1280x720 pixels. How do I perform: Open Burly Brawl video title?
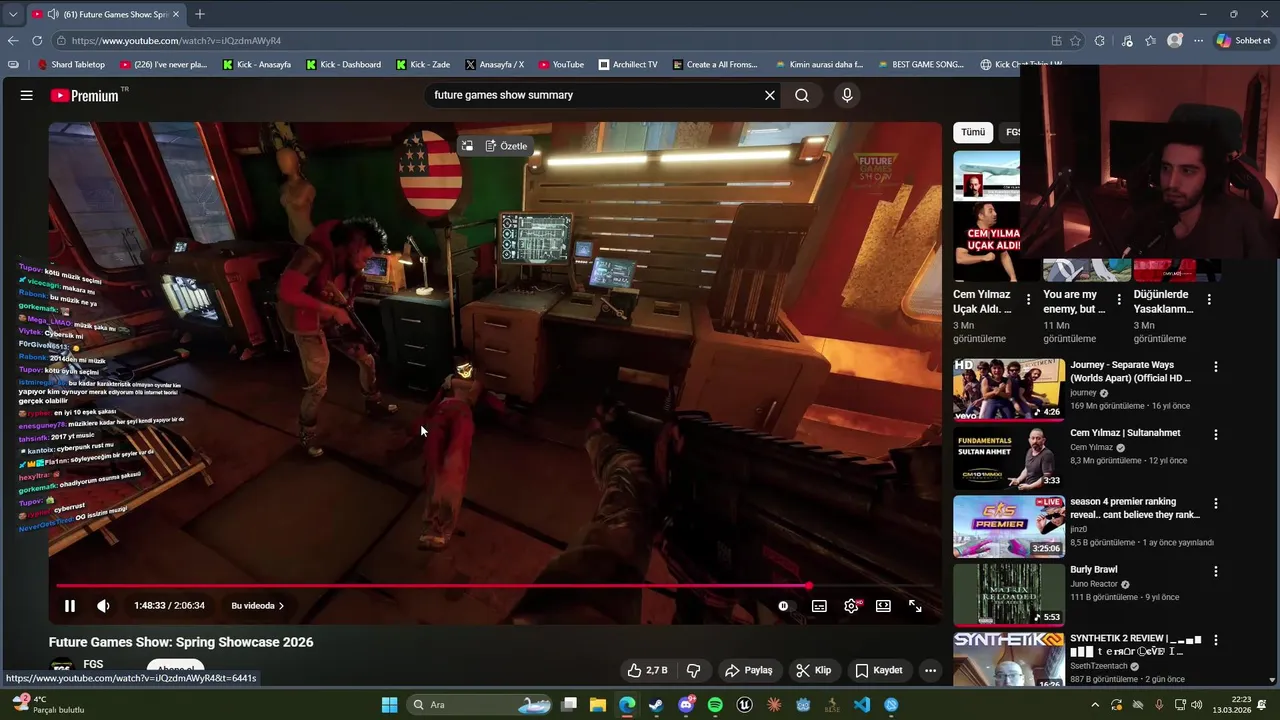point(1094,569)
